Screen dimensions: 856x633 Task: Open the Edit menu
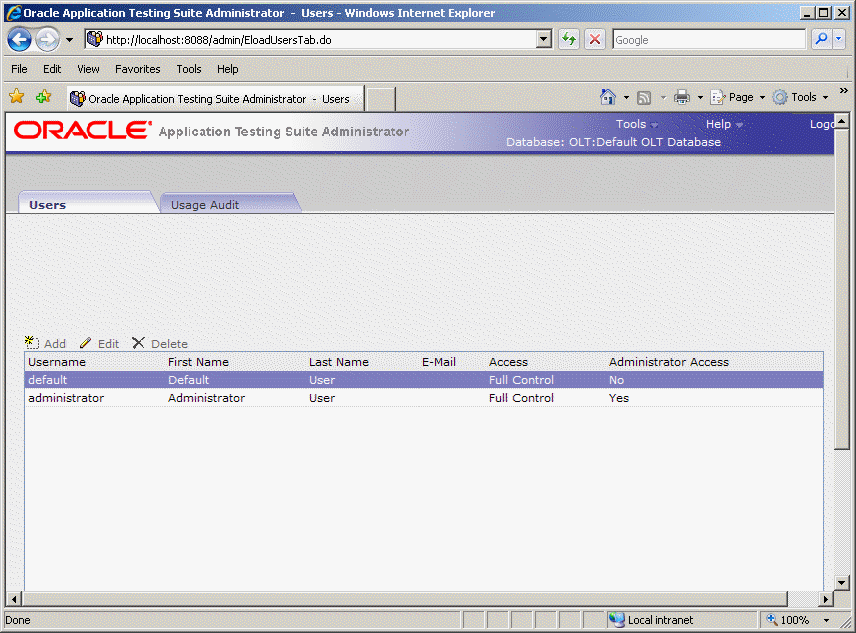coord(52,69)
